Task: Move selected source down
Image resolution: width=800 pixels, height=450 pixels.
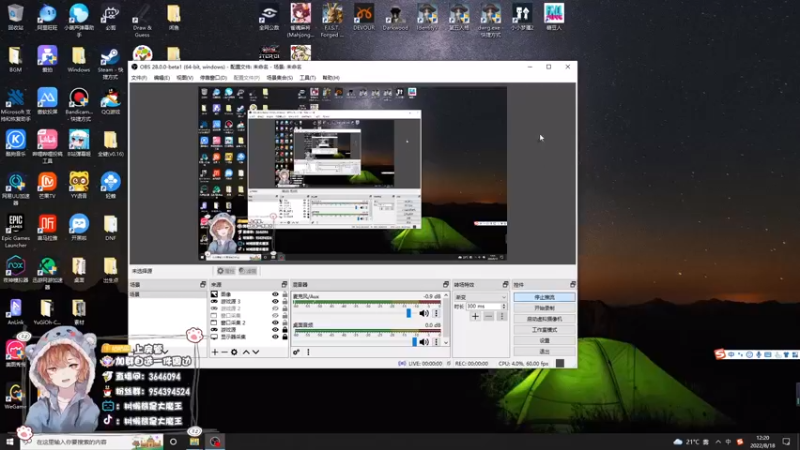Action: tap(256, 352)
